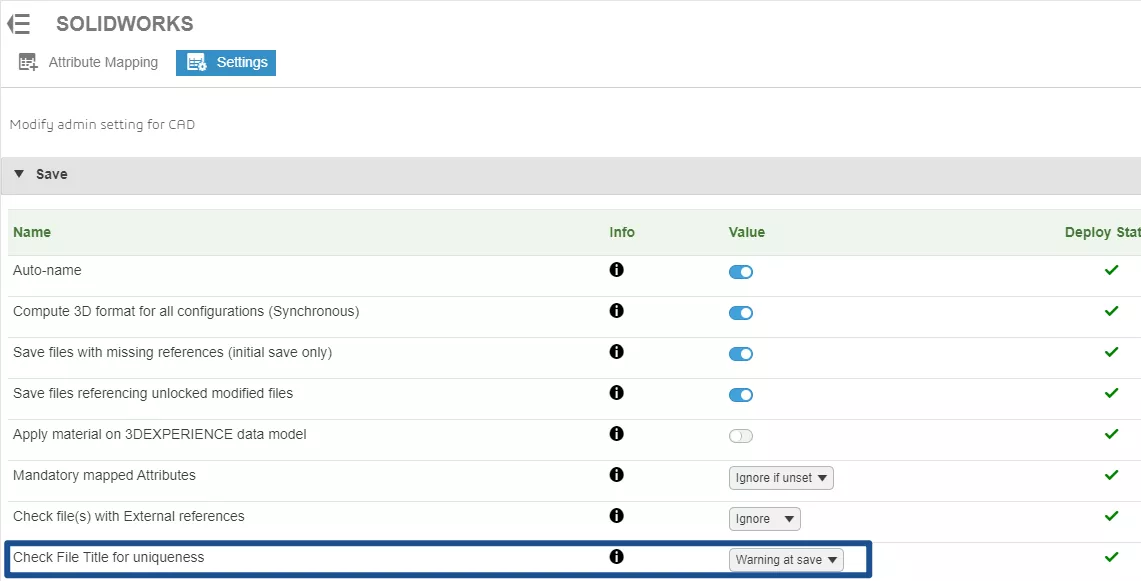Viewport: 1141px width, 581px height.
Task: Click info icon for Mandatory mapped Attributes
Action: (x=616, y=475)
